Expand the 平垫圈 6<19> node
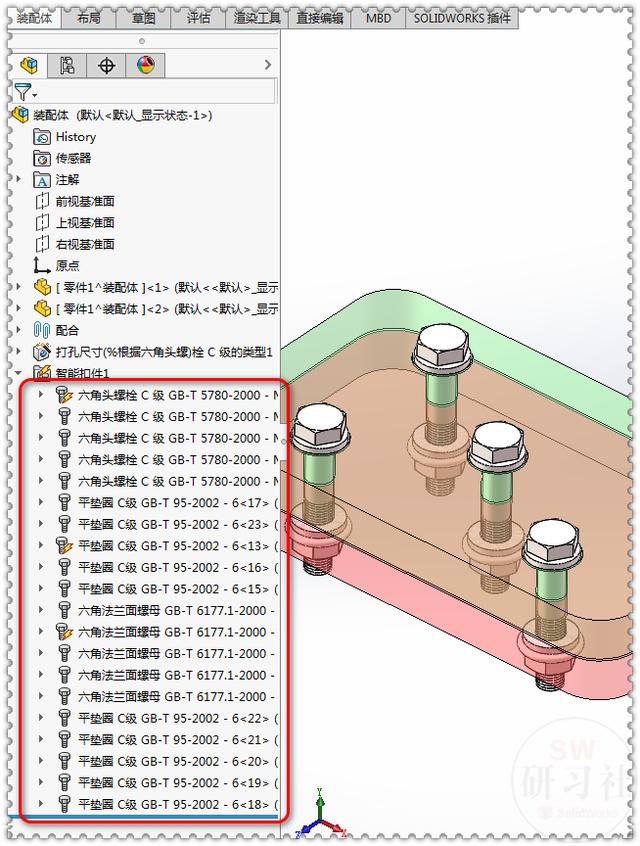This screenshot has height=846, width=640. pyautogui.click(x=41, y=782)
